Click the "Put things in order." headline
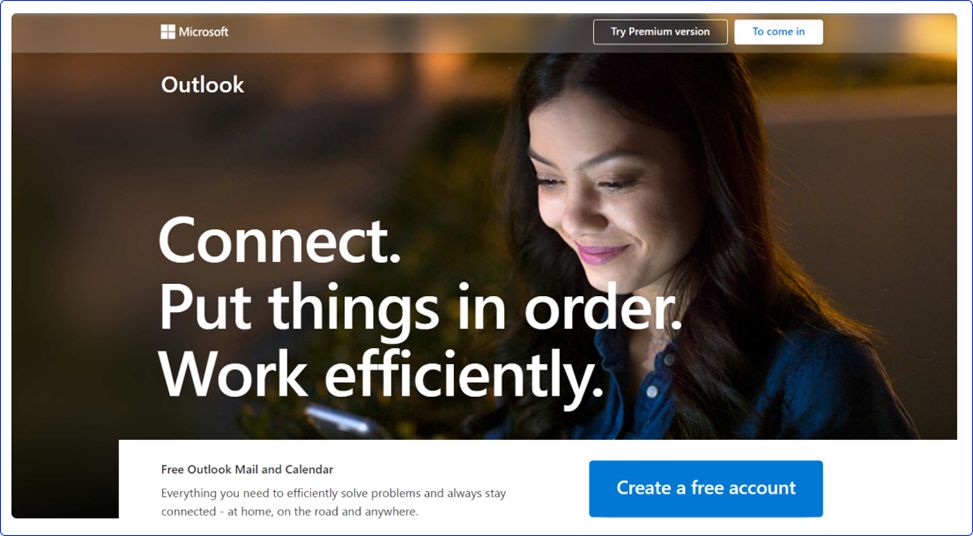Viewport: 973px width, 536px height. 421,308
